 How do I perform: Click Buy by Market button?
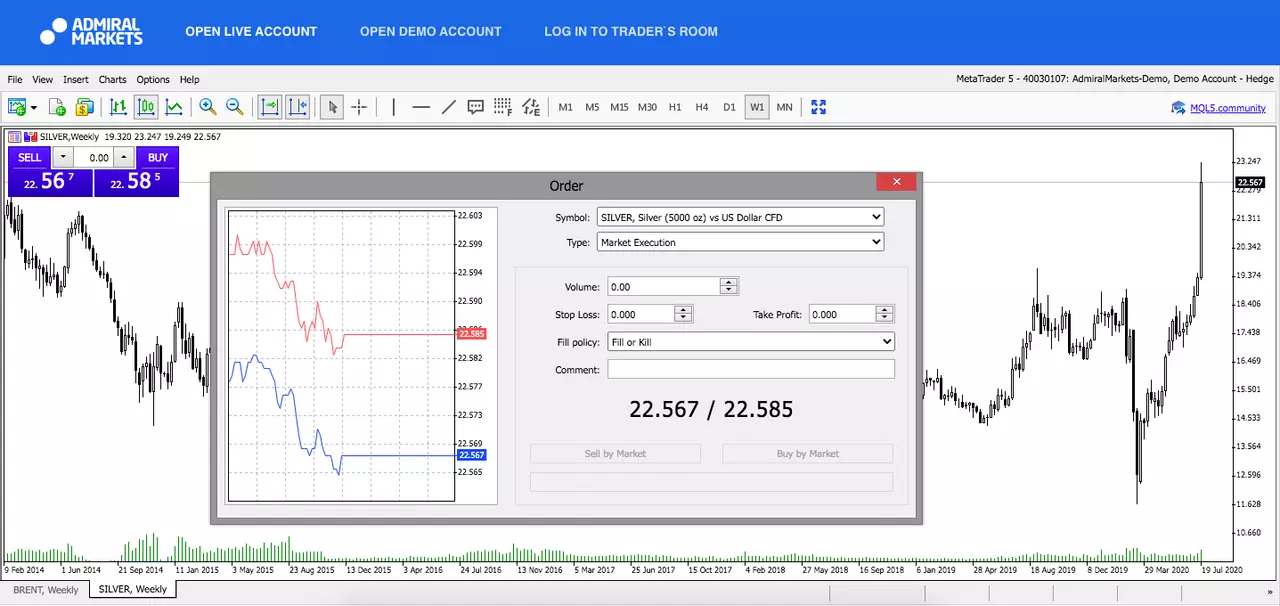click(807, 454)
